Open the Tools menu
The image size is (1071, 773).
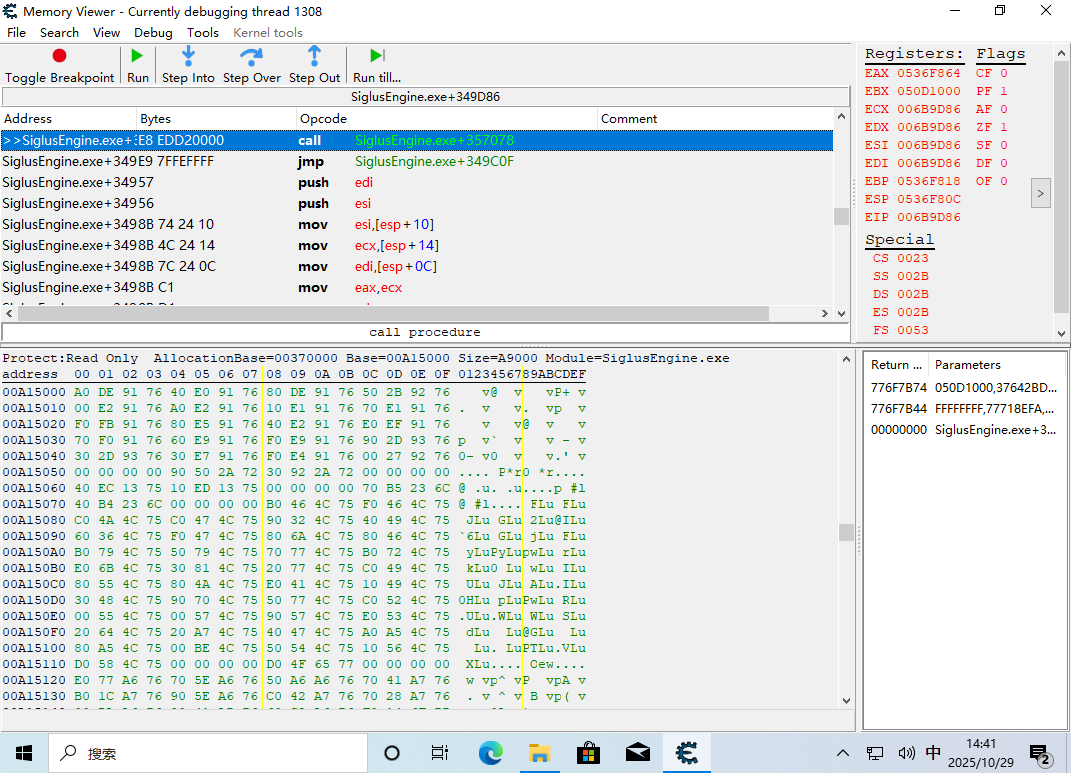tap(202, 32)
